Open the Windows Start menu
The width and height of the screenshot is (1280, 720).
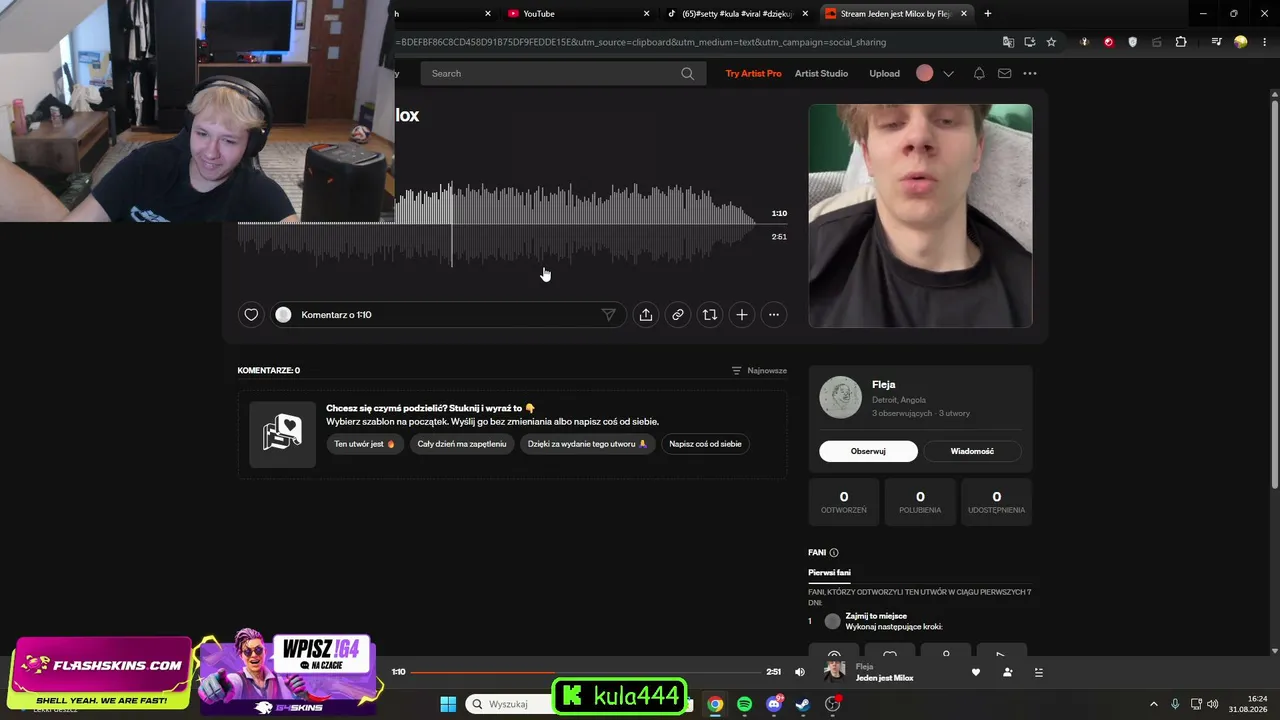[x=448, y=704]
